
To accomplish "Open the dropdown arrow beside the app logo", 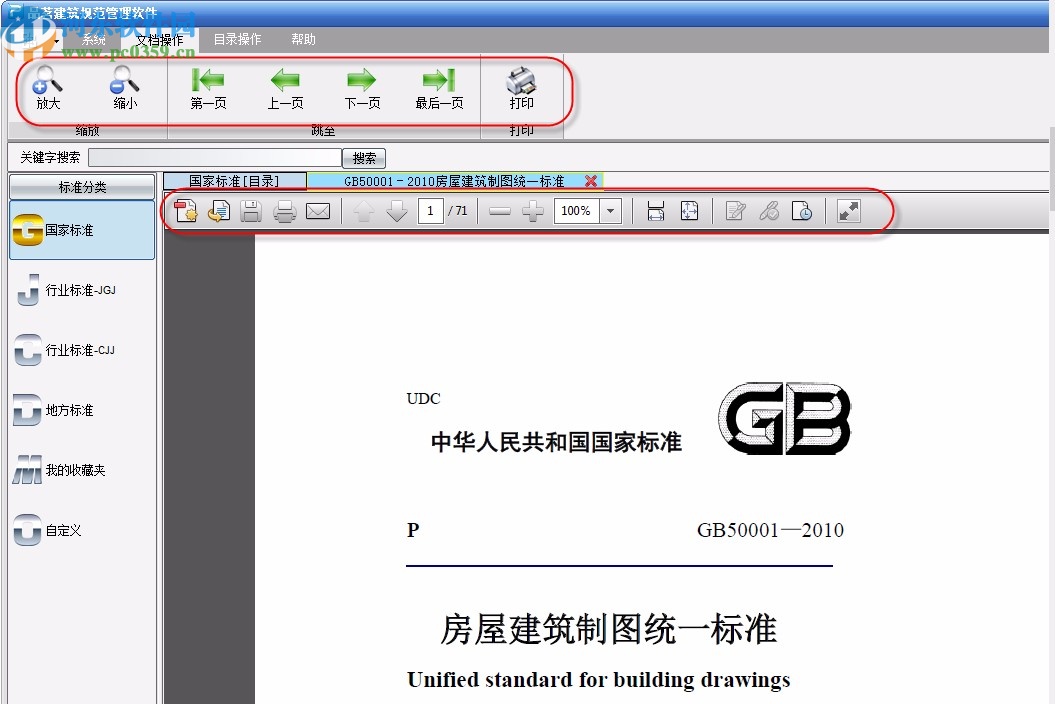I will [x=57, y=39].
